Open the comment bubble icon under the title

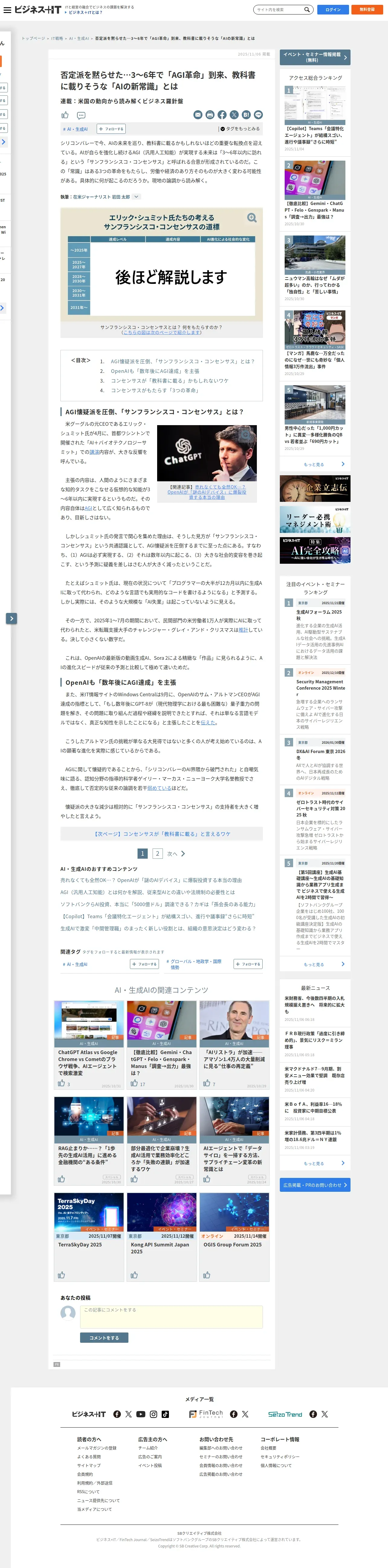(81, 115)
